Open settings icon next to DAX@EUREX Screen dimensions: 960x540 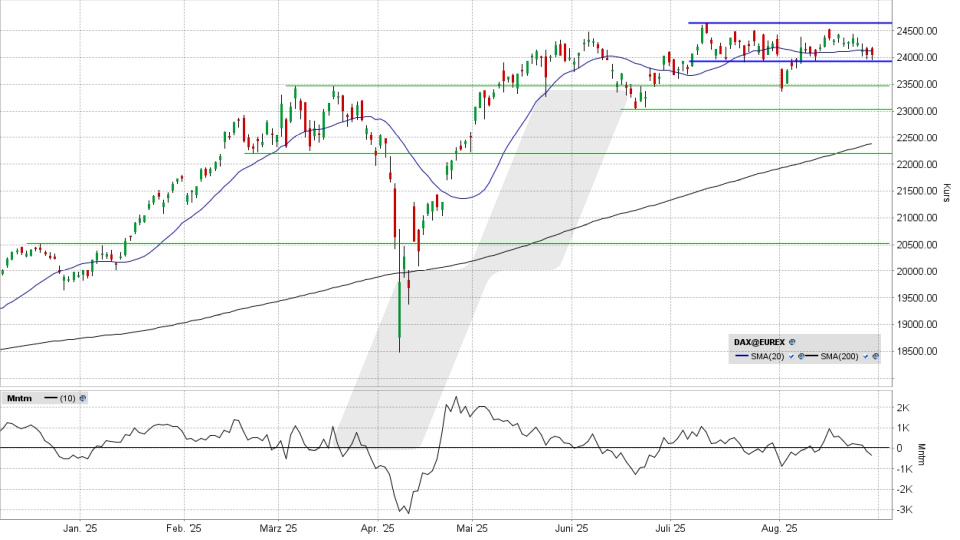pos(792,342)
